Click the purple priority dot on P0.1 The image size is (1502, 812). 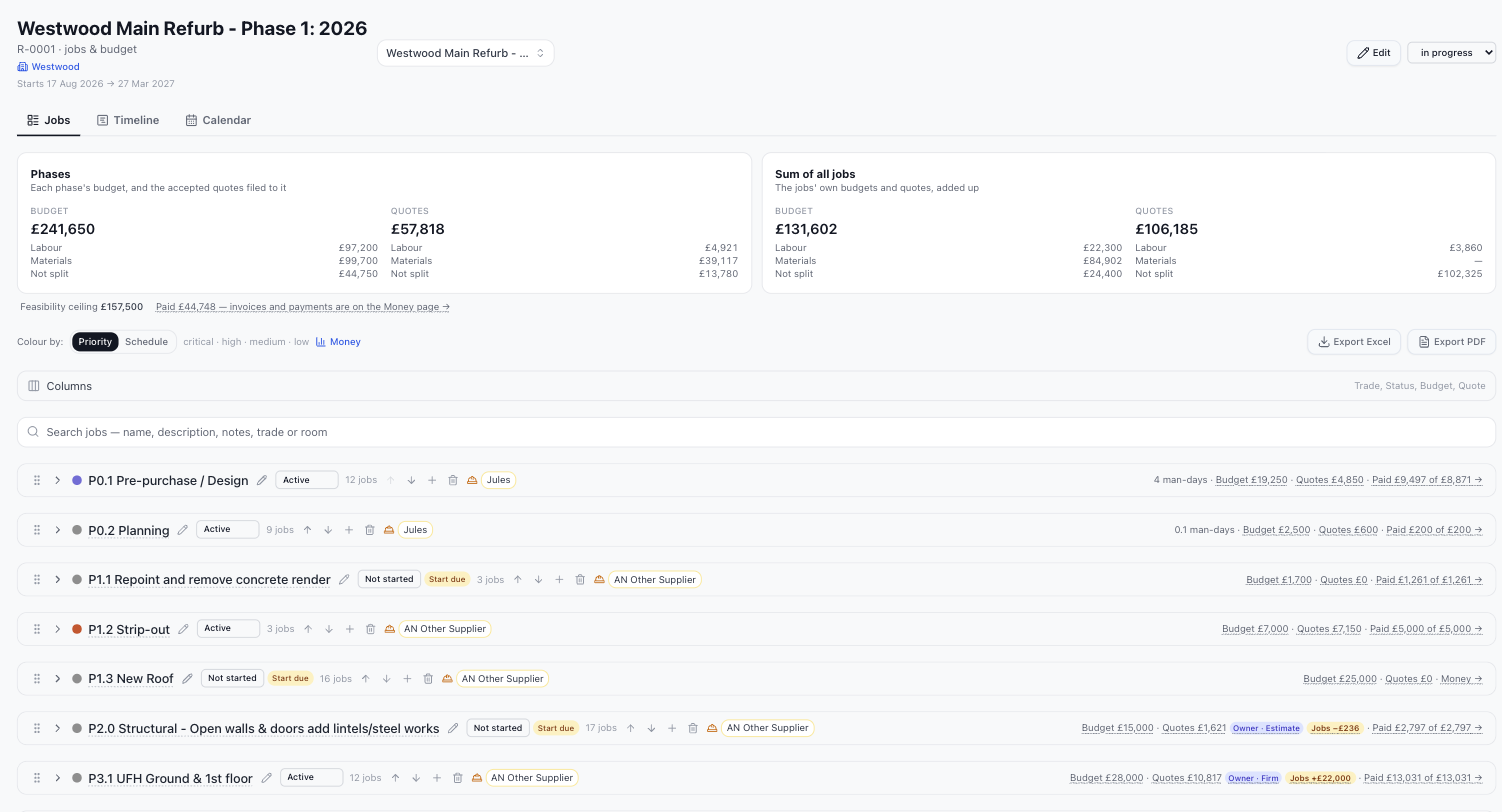point(77,480)
